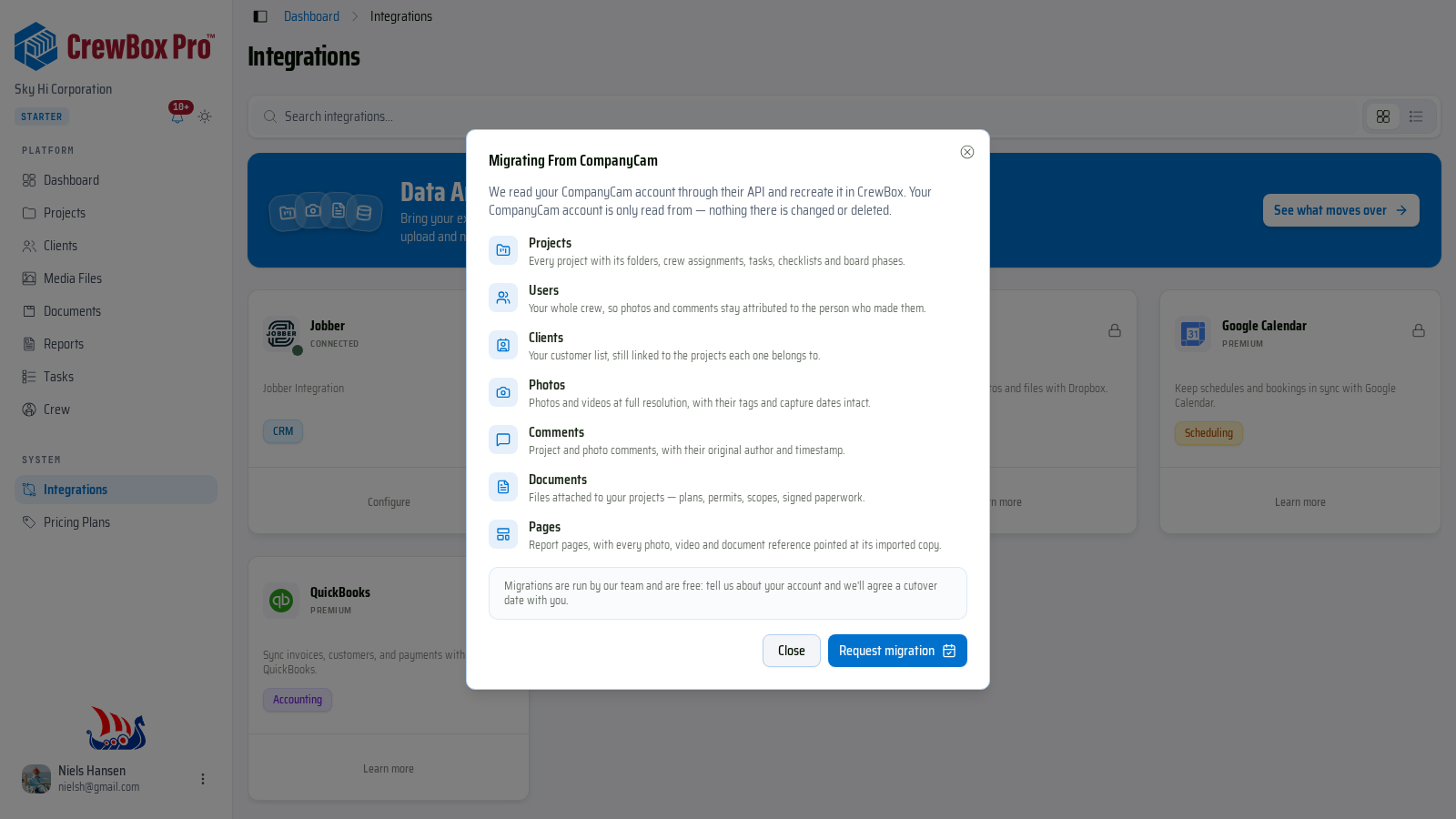The image size is (1456, 819).
Task: Click the CRM tag on Jobber card
Action: click(283, 431)
